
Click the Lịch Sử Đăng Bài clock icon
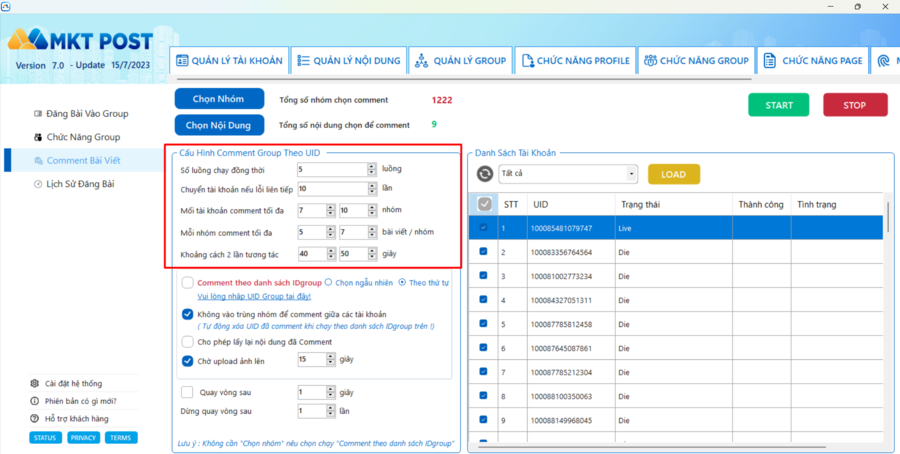point(38,184)
